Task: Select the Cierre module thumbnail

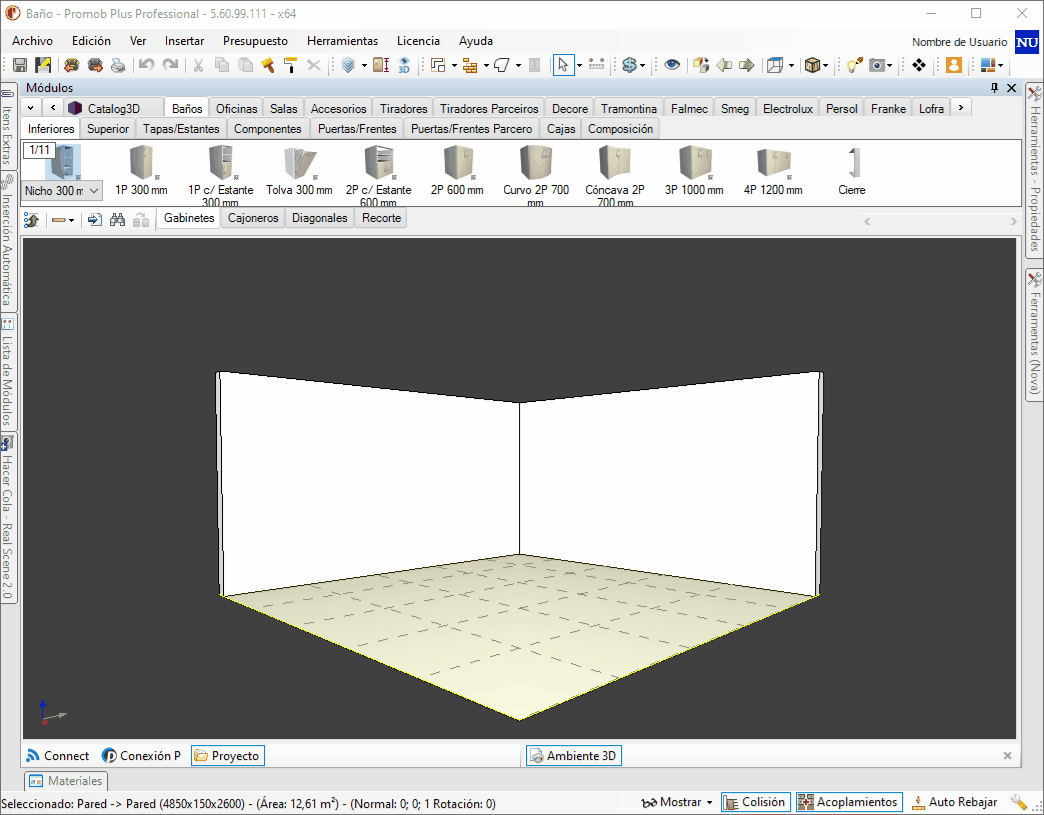Action: pyautogui.click(x=852, y=171)
